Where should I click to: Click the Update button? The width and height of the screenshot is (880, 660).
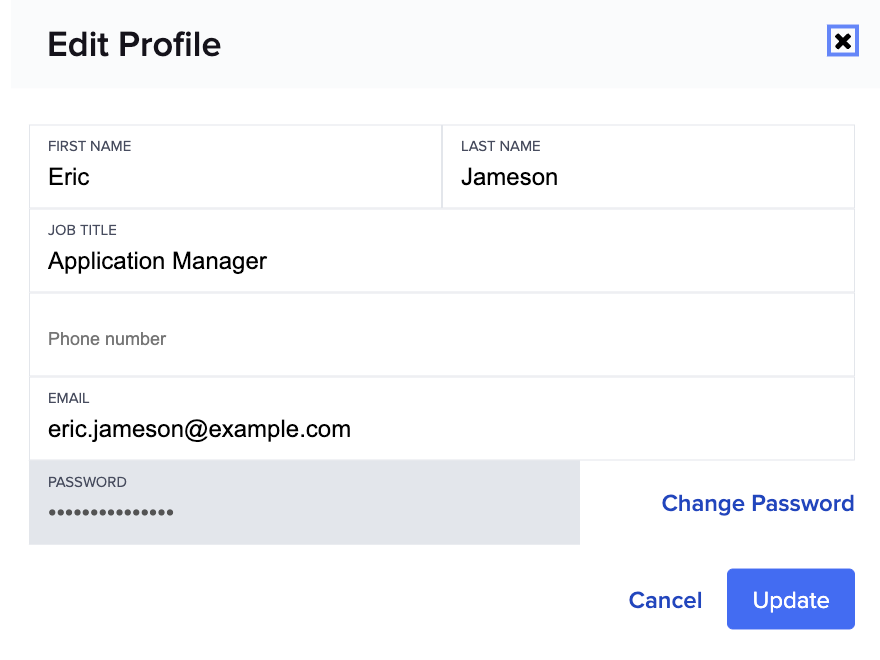790,599
